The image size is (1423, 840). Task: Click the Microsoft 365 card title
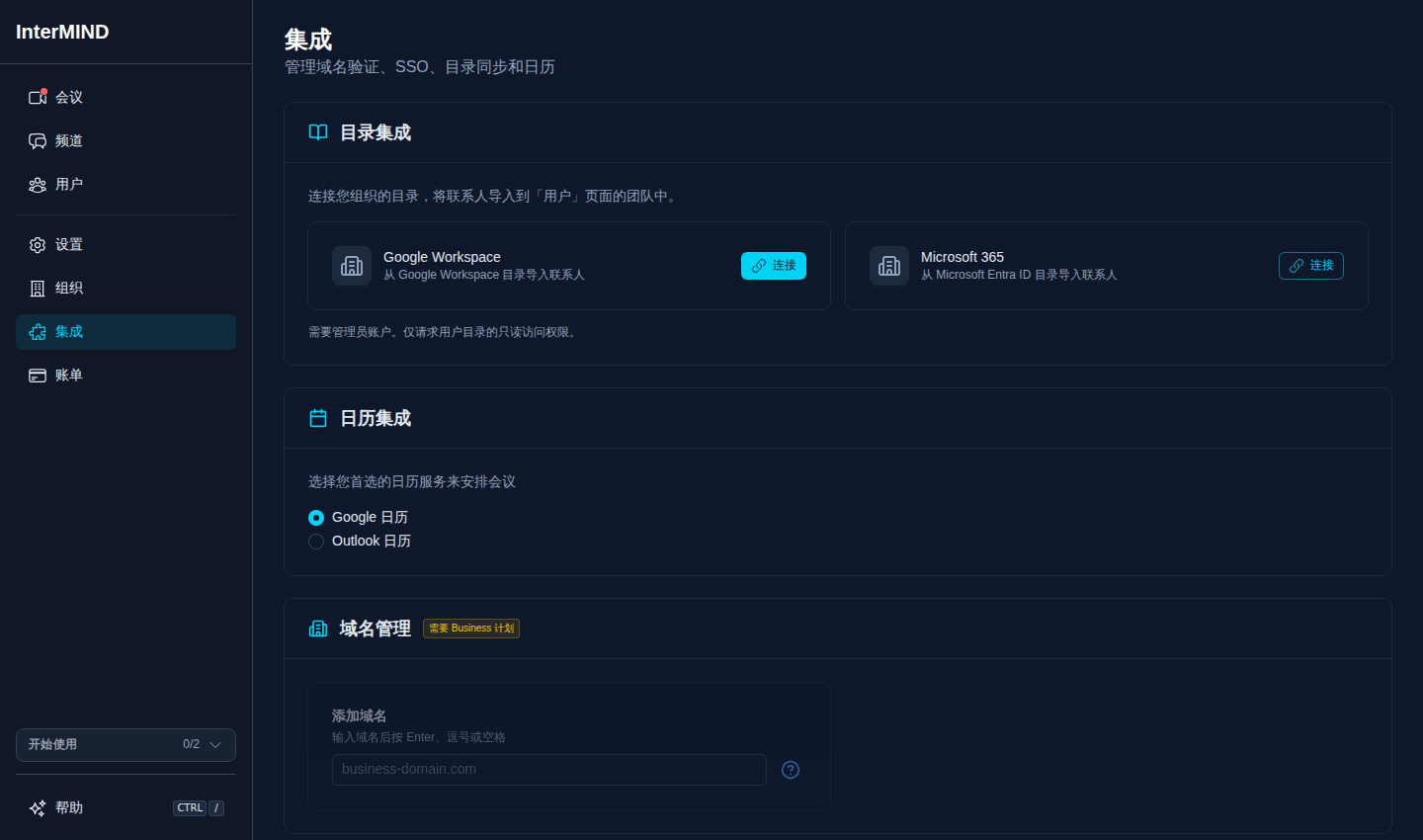tap(963, 257)
